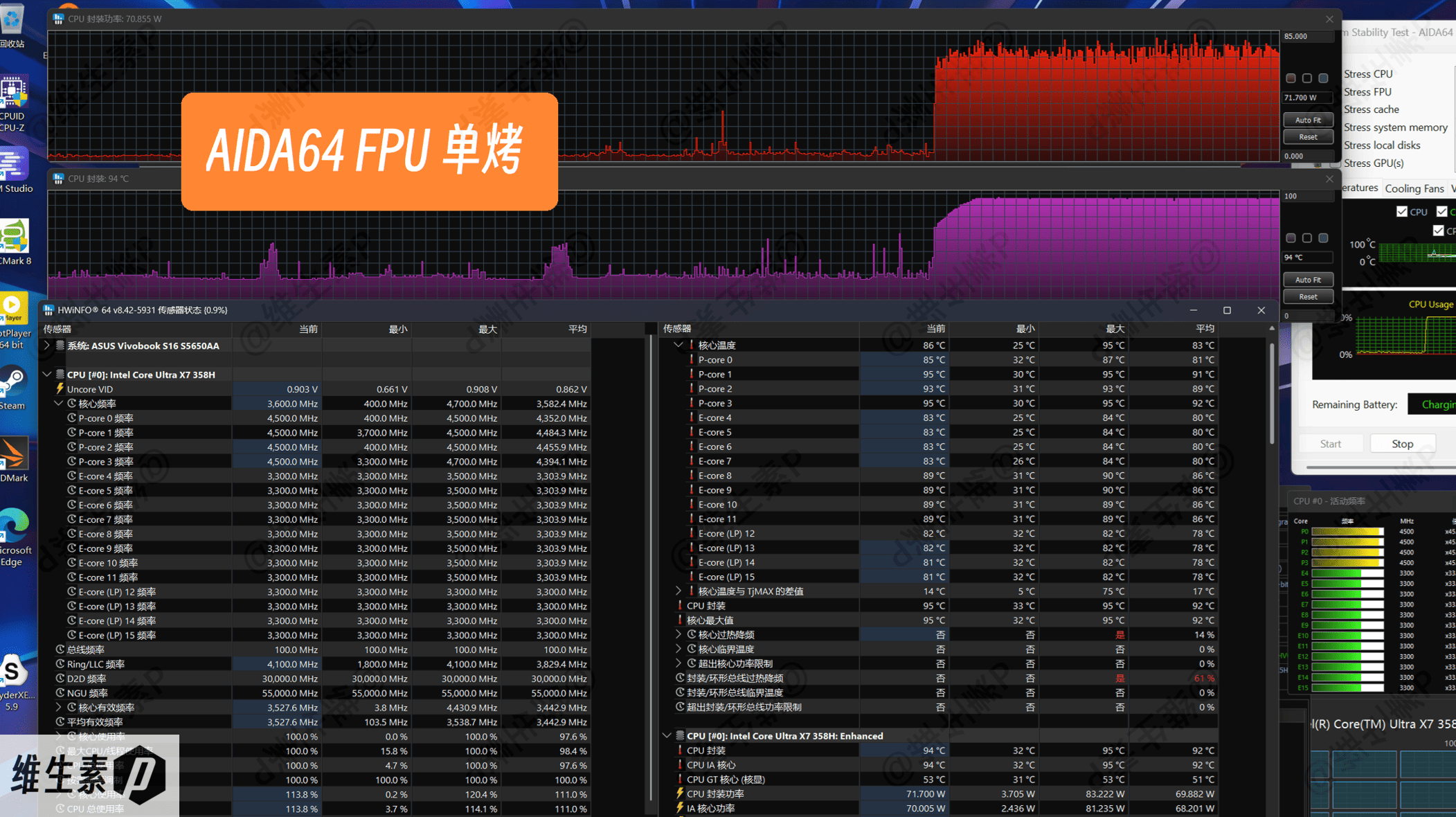Click Auto Fit on the CPU power graph

1308,120
